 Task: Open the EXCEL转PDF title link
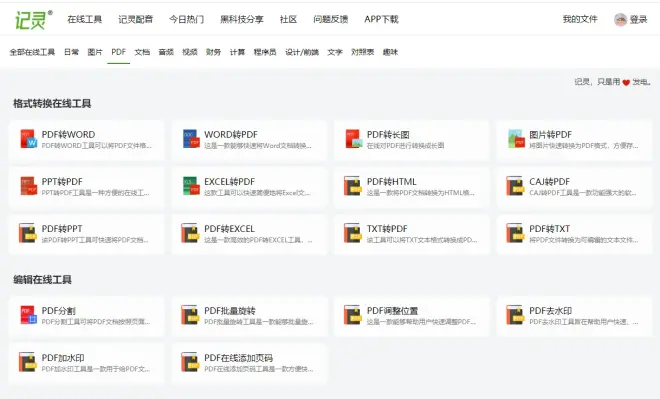coord(229,182)
